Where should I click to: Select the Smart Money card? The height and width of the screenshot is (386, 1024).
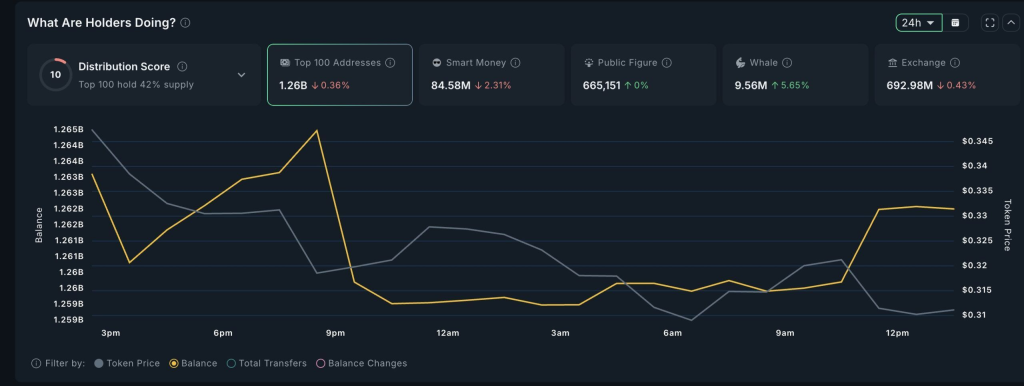tap(492, 74)
